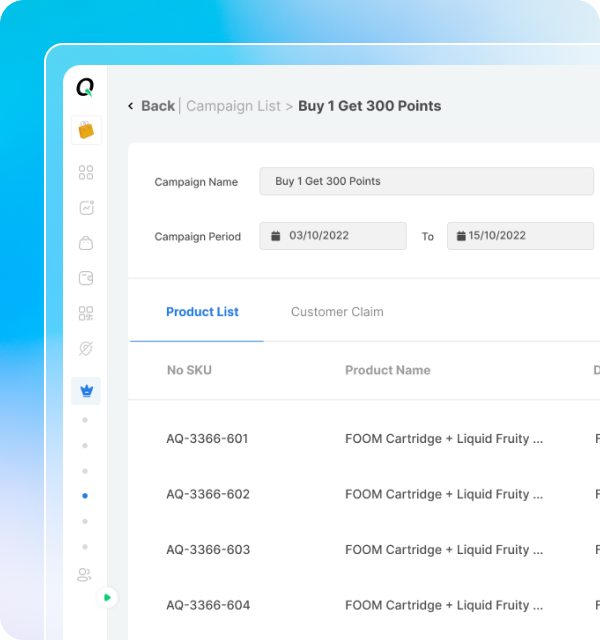The image size is (600, 640).
Task: Click the Back link
Action: (x=151, y=106)
